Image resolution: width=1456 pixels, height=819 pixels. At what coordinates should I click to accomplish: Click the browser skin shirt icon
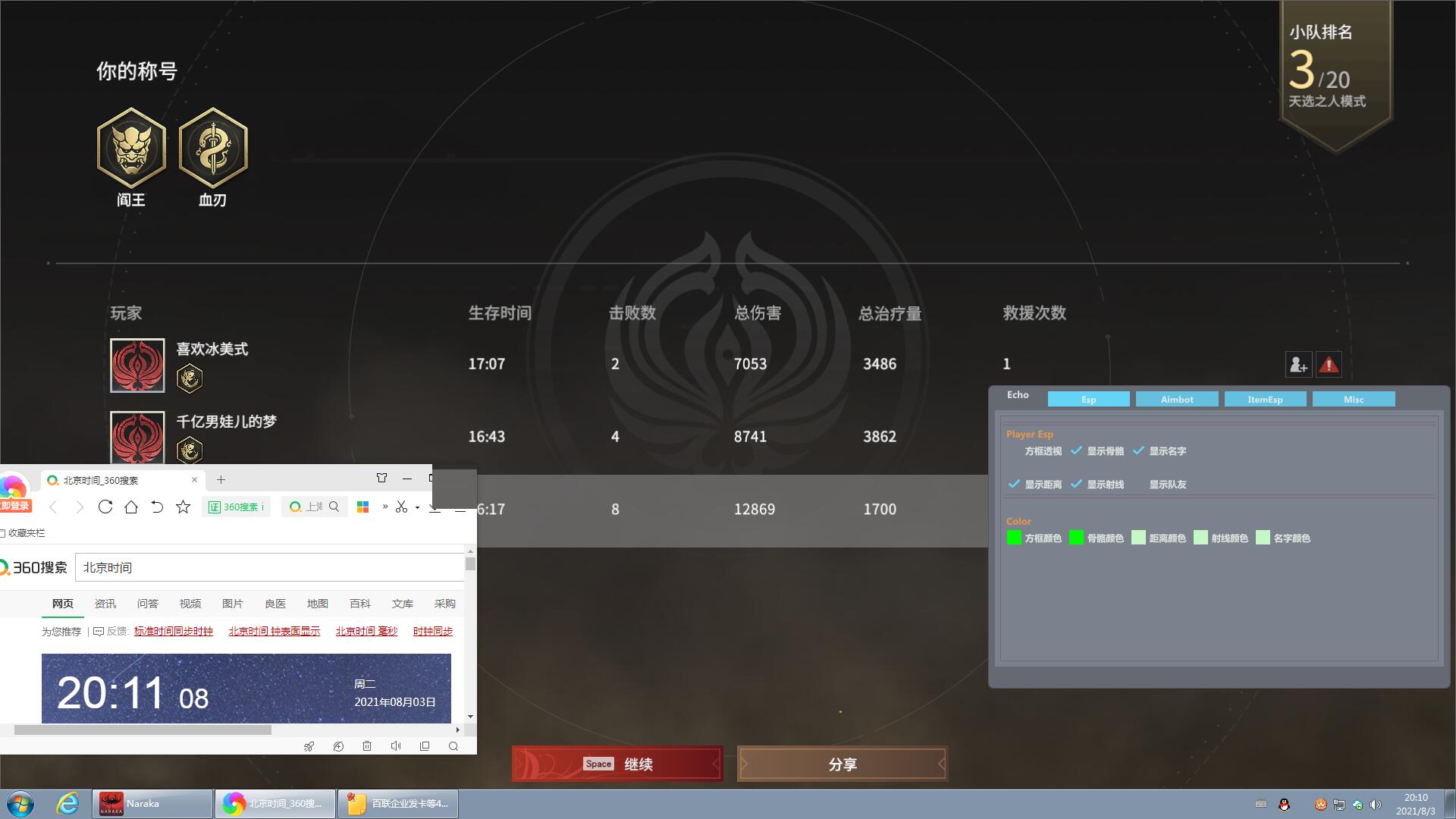click(381, 478)
